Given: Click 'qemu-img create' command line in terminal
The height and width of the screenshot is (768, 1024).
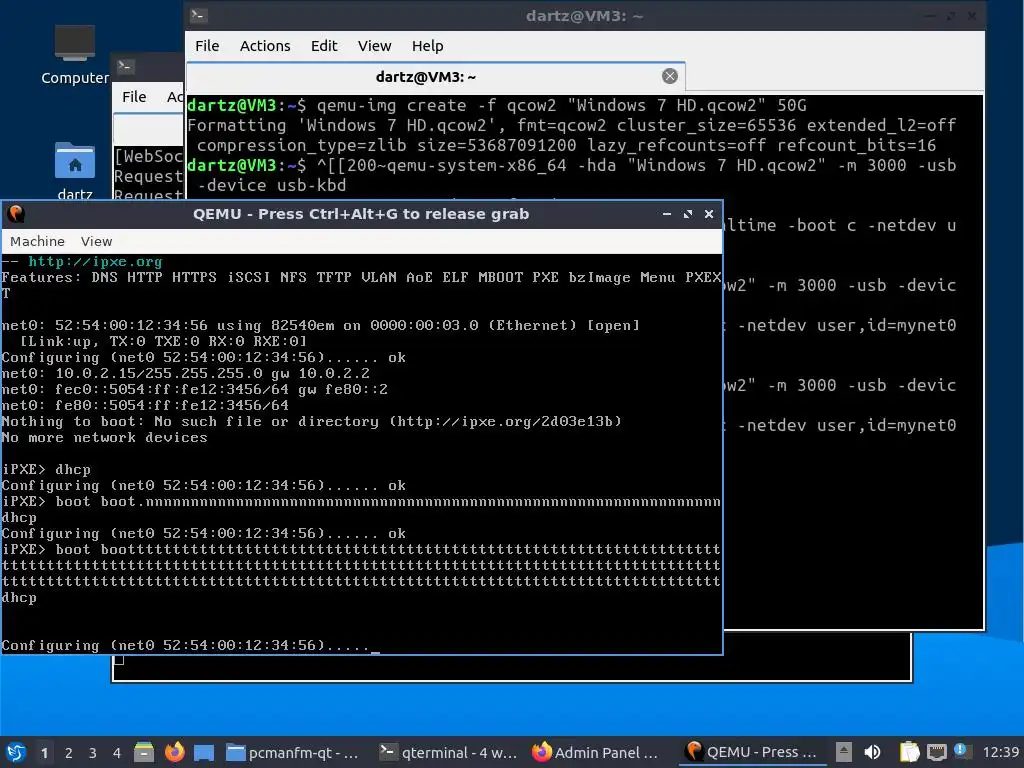Looking at the screenshot, I should pyautogui.click(x=497, y=105).
